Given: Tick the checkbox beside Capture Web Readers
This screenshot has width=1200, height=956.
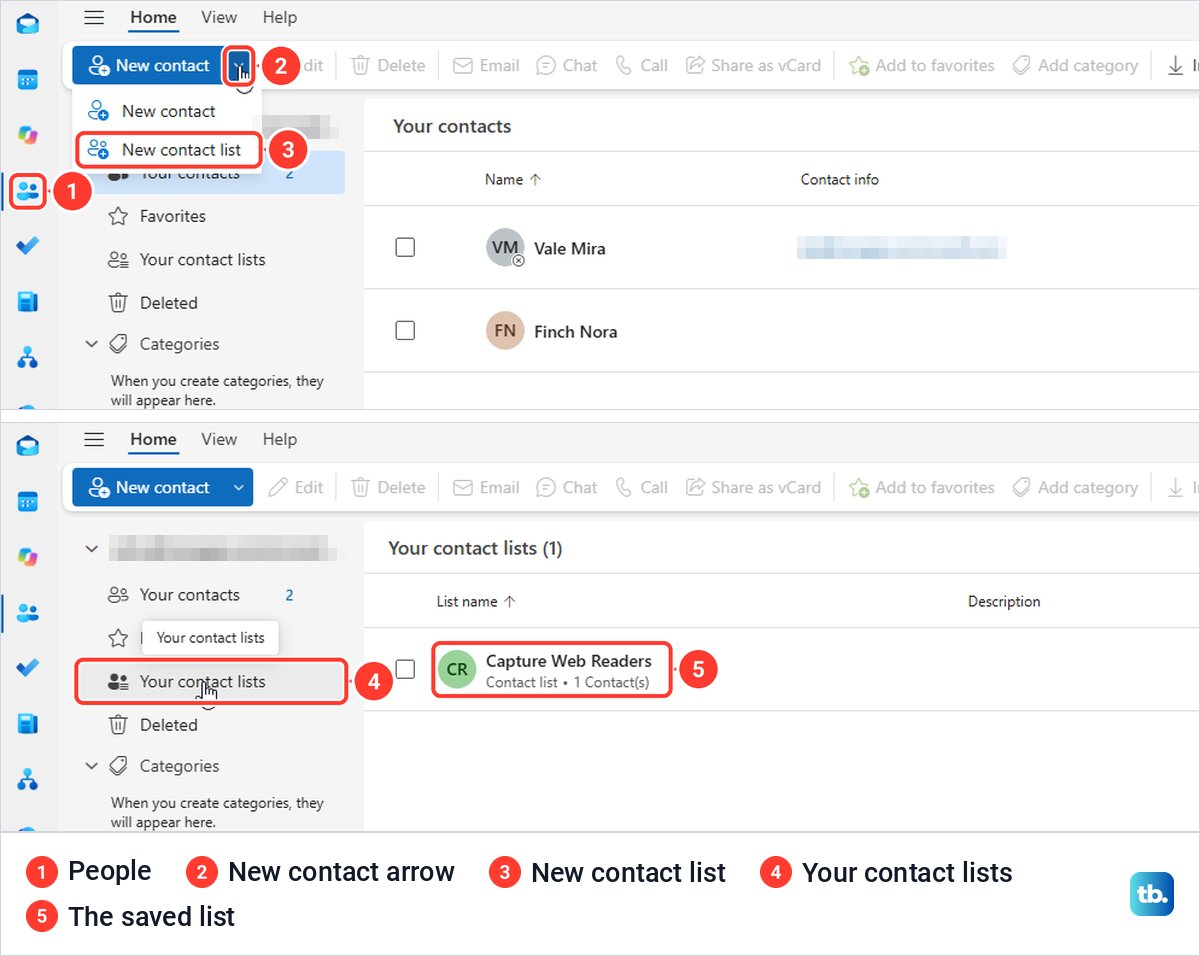Looking at the screenshot, I should tap(405, 669).
